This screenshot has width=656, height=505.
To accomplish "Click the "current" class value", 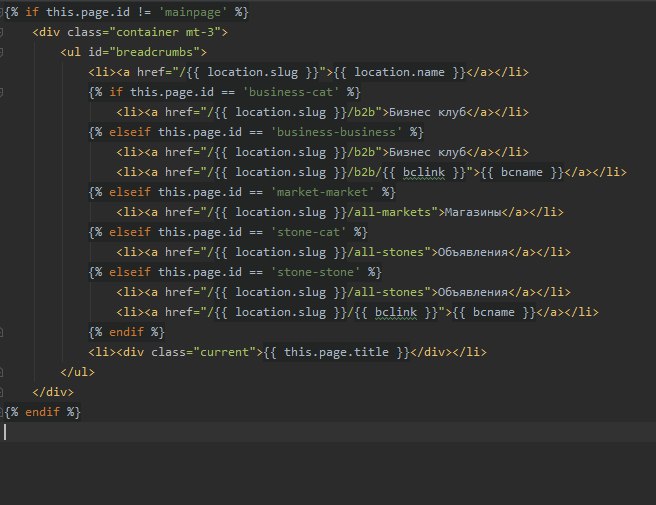I will pyautogui.click(x=224, y=352).
